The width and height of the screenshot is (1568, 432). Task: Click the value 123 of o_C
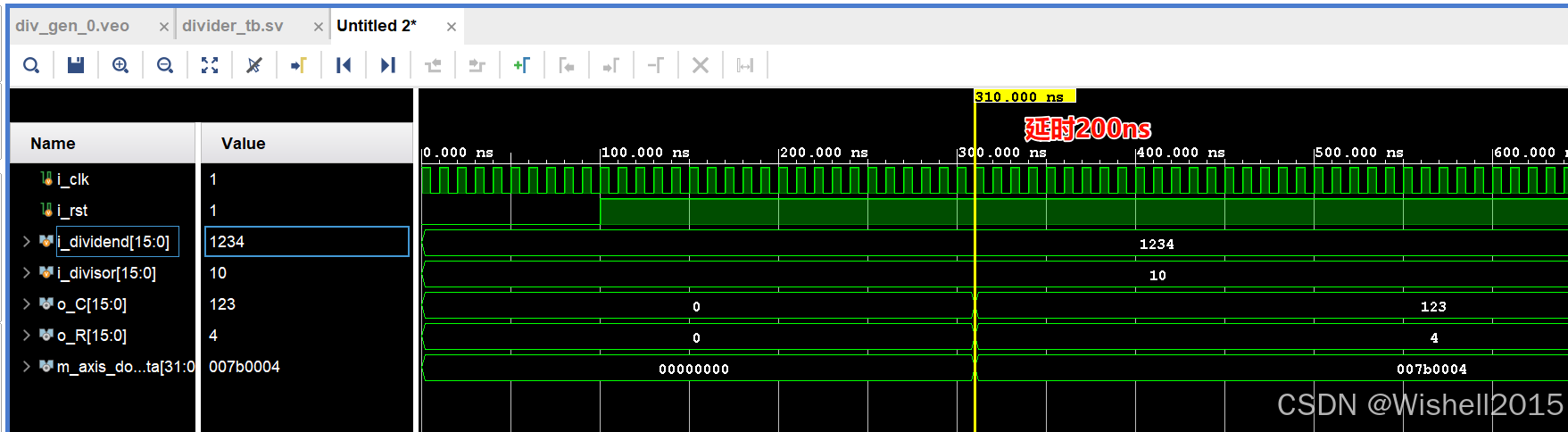pos(222,304)
